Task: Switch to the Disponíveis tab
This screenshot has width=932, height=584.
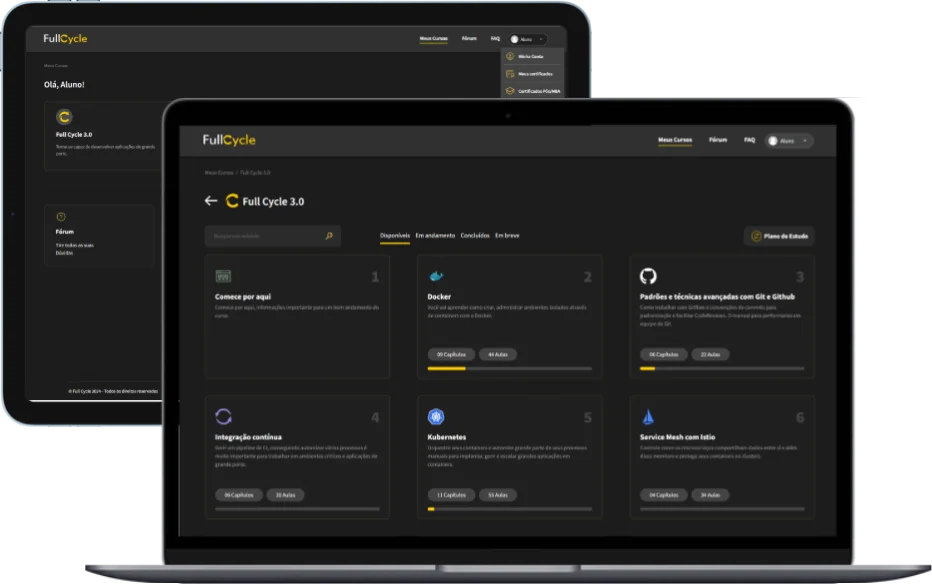Action: (x=395, y=236)
